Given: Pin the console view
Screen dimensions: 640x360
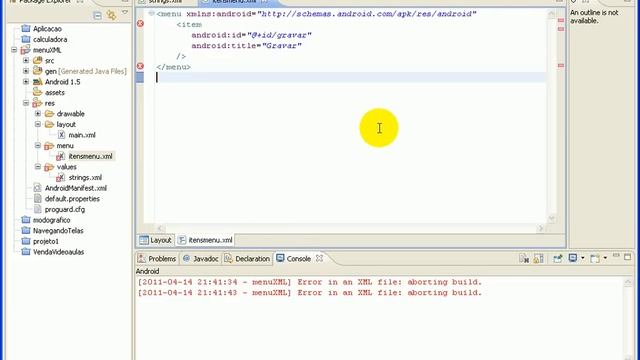Looking at the screenshot, I should click(x=558, y=258).
